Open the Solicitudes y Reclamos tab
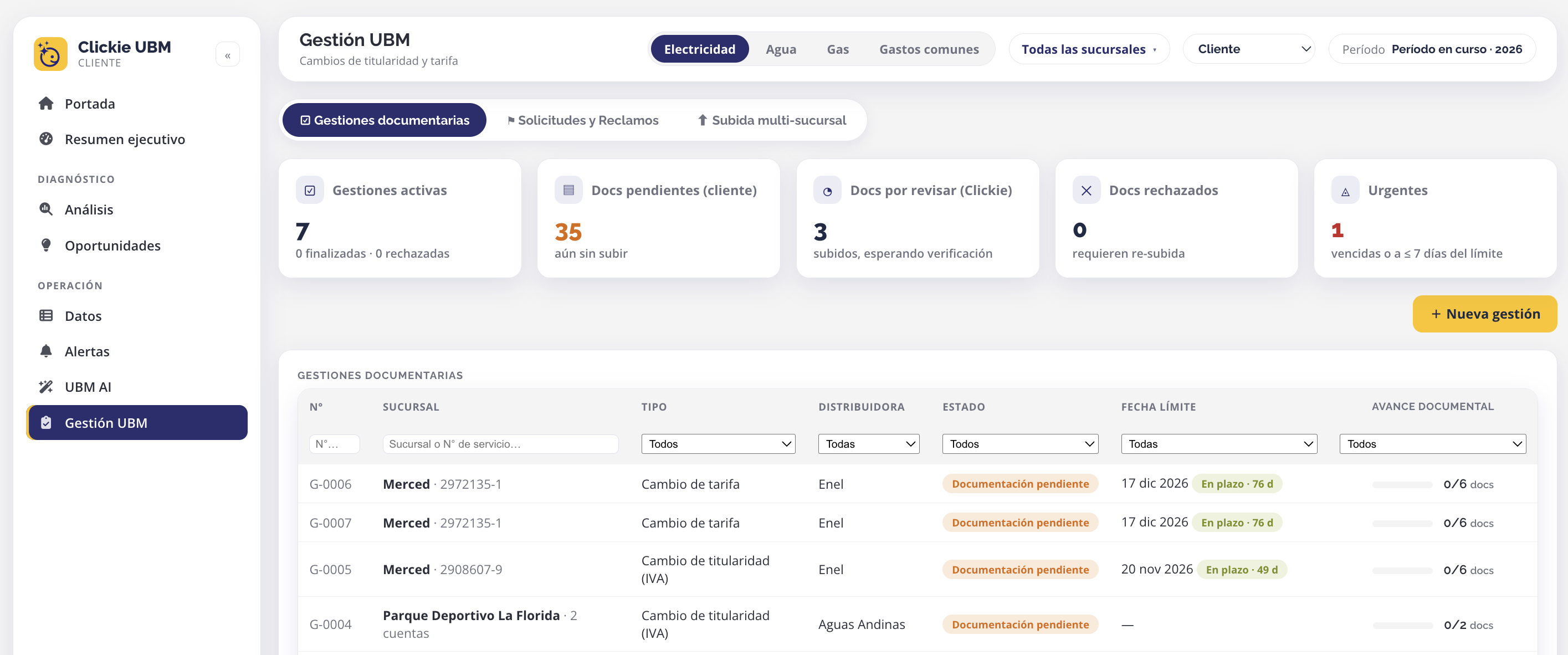Screen dimensions: 1568x655 click(x=582, y=121)
